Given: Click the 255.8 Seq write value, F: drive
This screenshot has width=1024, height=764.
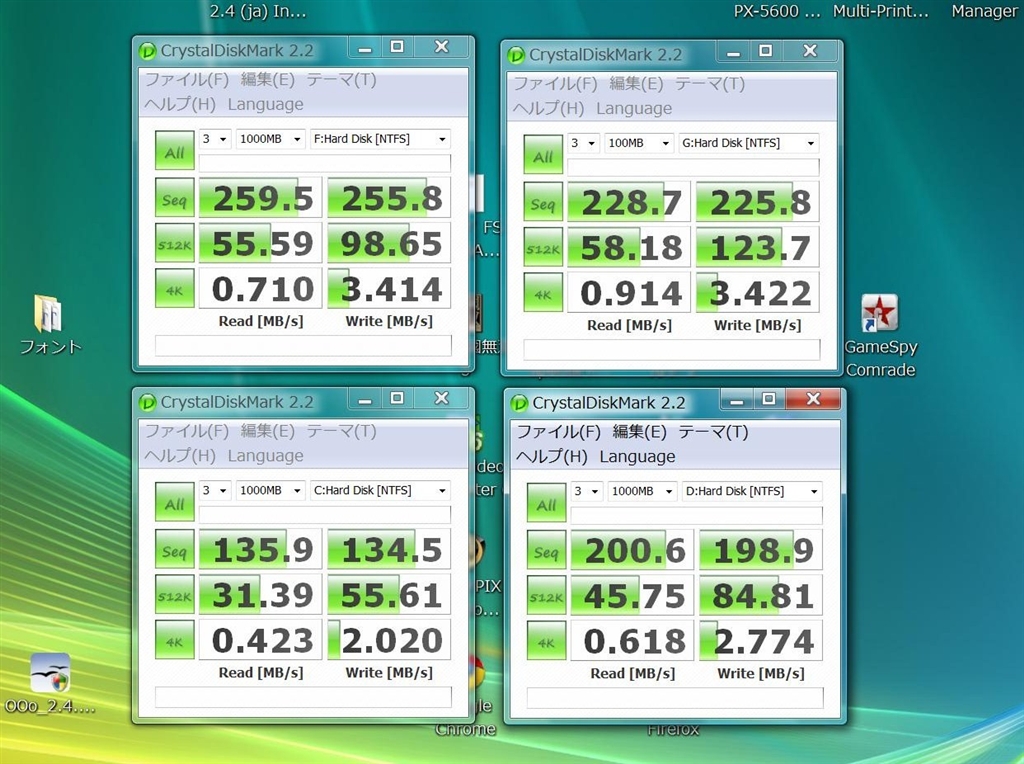Looking at the screenshot, I should click(x=389, y=198).
